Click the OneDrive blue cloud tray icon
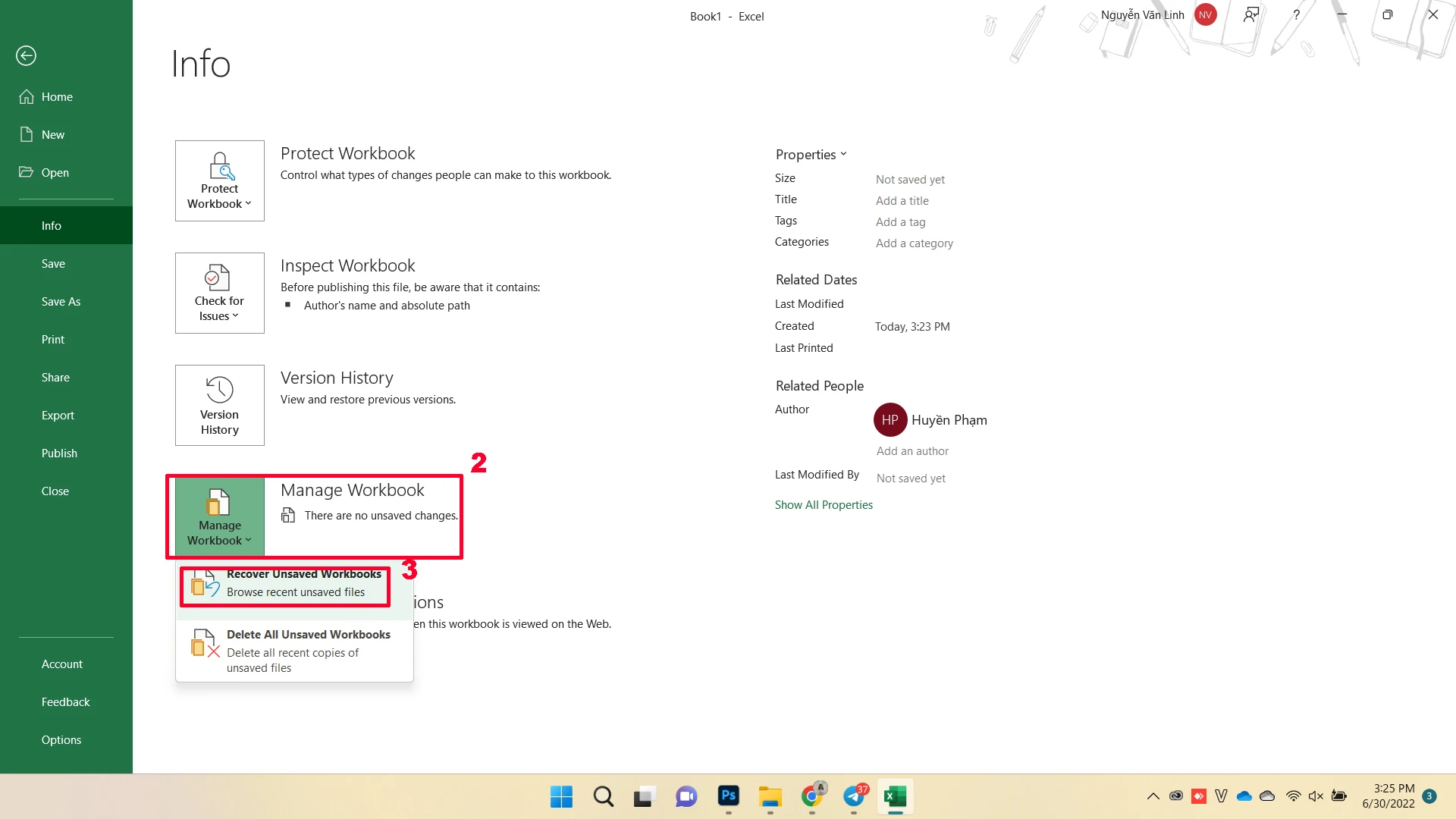The height and width of the screenshot is (819, 1456). tap(1244, 796)
